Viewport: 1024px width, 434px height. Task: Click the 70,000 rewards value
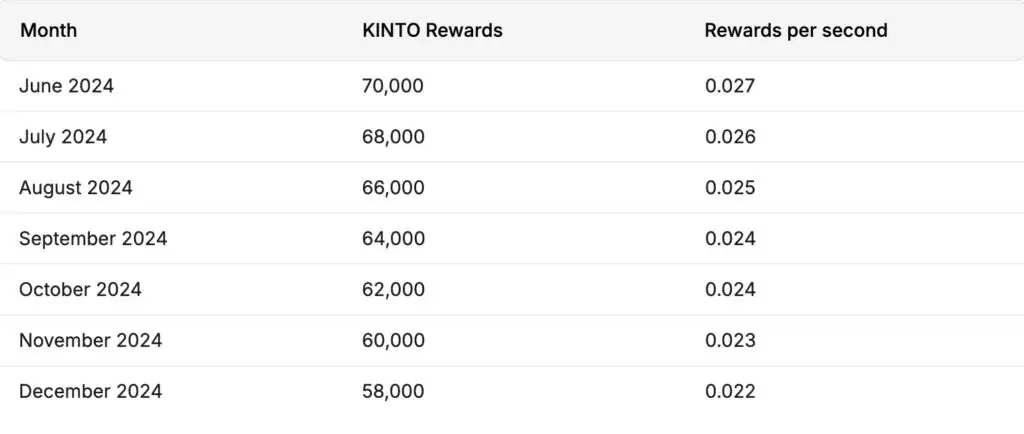pos(393,86)
